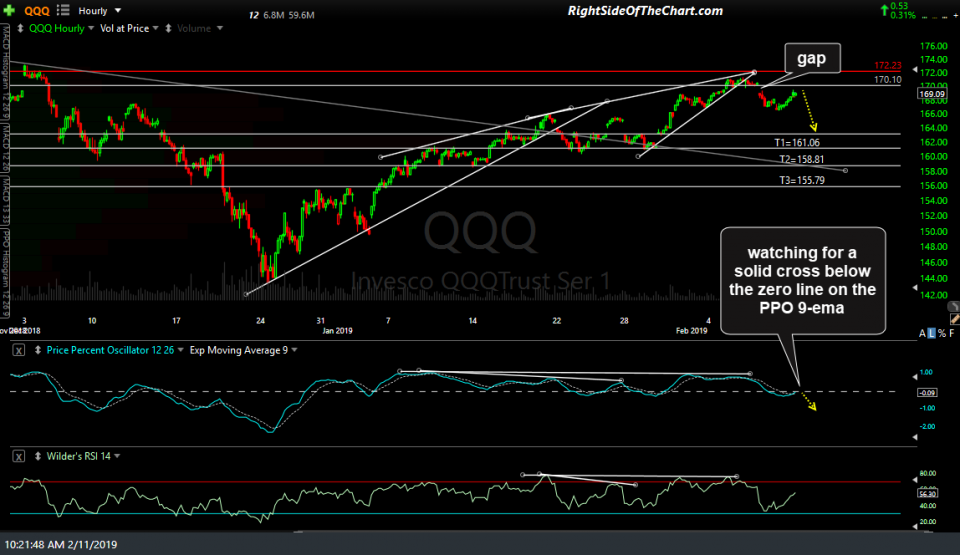The image size is (960, 555).
Task: Click the collapse arrow below -2.00 PPO axis
Action: (x=915, y=437)
